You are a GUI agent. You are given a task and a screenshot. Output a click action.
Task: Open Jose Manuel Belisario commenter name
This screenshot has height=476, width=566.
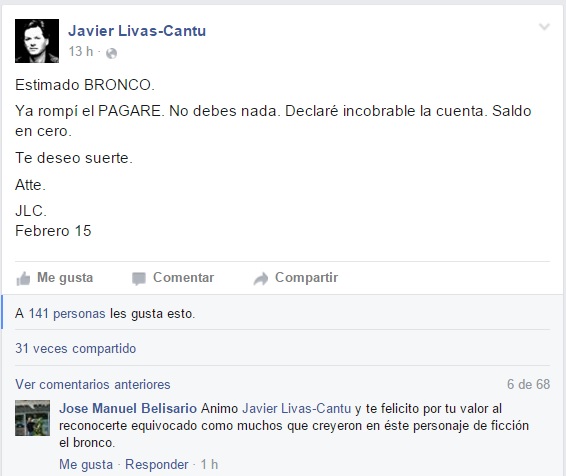tap(128, 409)
